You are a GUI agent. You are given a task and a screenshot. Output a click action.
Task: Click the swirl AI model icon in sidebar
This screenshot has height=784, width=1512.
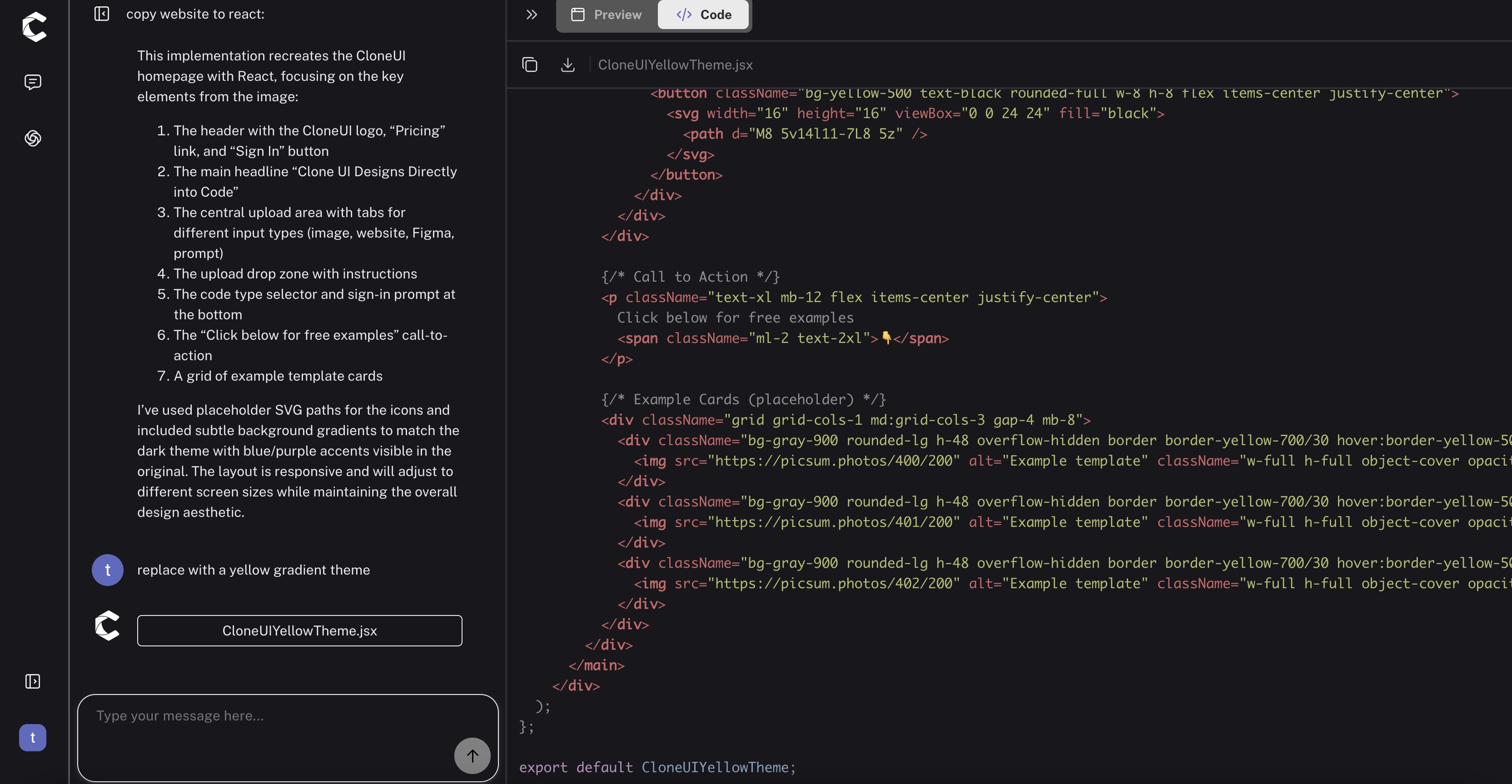tap(33, 139)
